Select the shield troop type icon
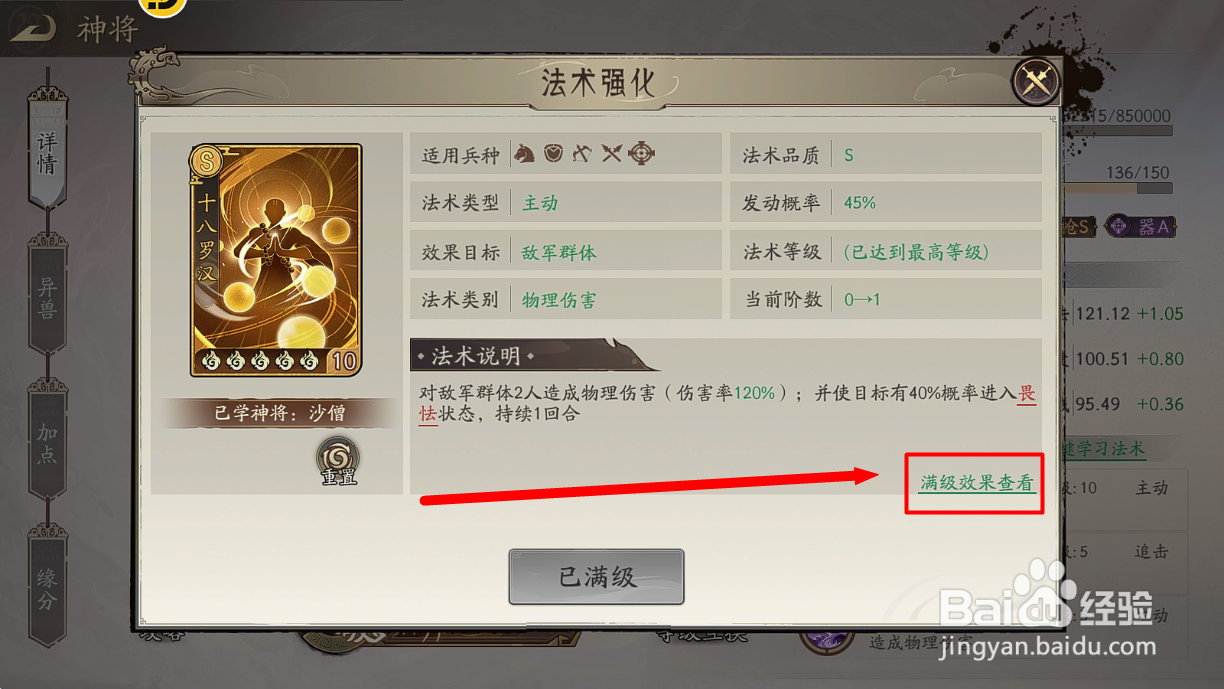 [553, 154]
